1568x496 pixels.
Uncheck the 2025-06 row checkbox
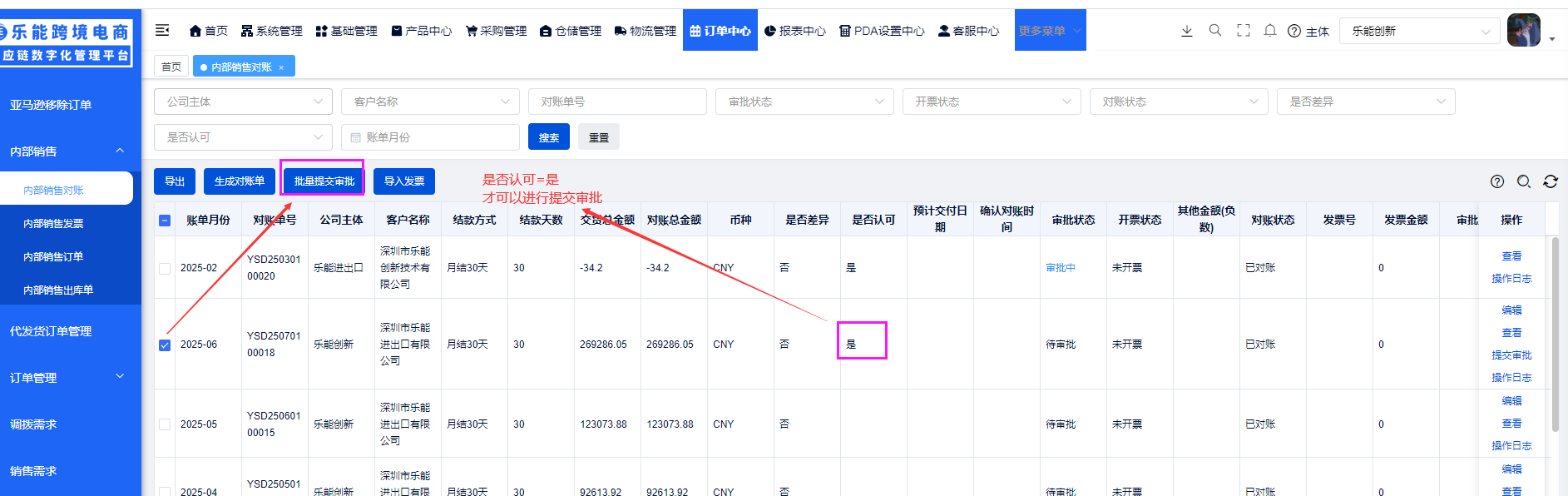165,345
